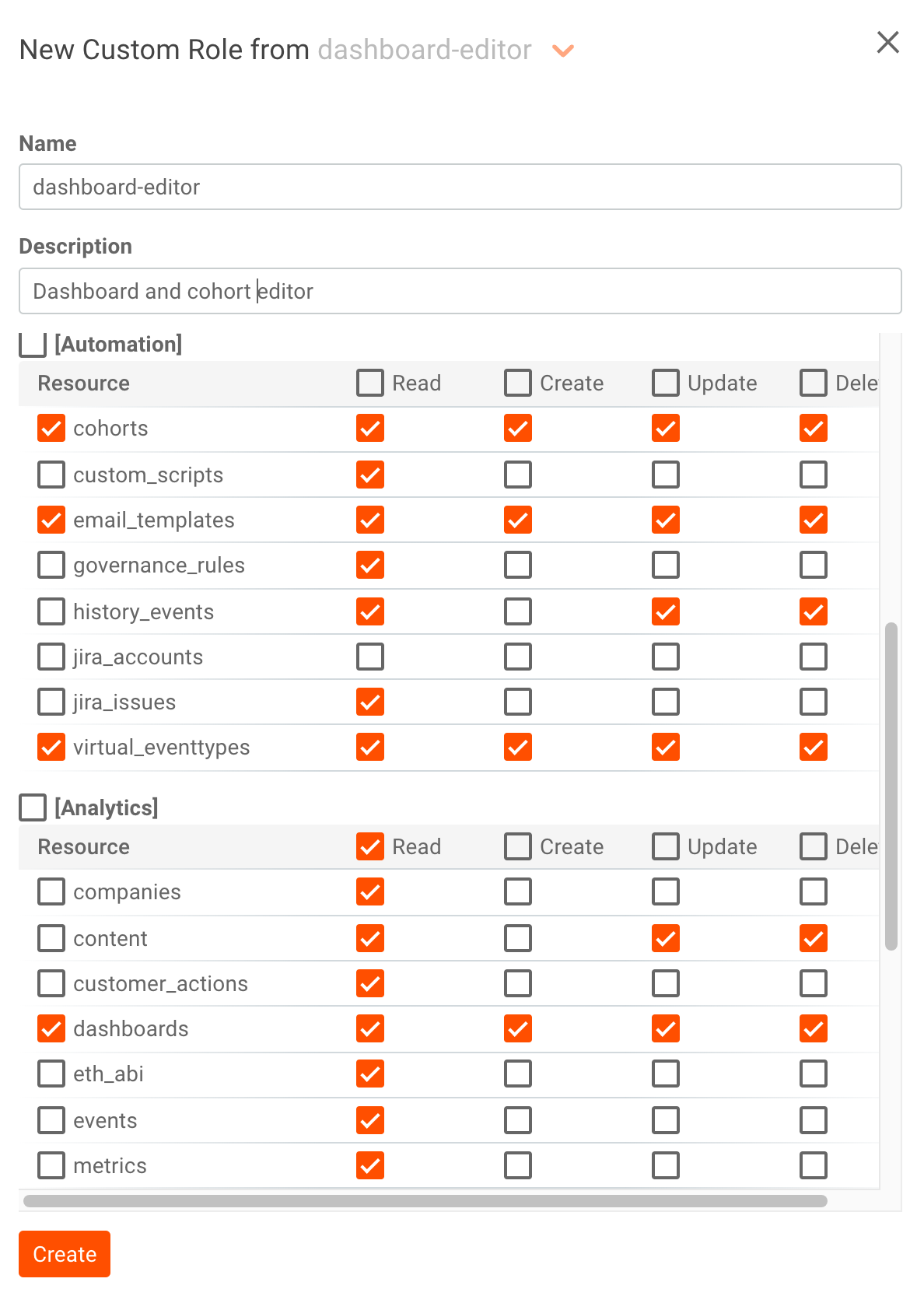Uncheck Read permission for cohorts
The image size is (924, 1296).
pyautogui.click(x=370, y=428)
